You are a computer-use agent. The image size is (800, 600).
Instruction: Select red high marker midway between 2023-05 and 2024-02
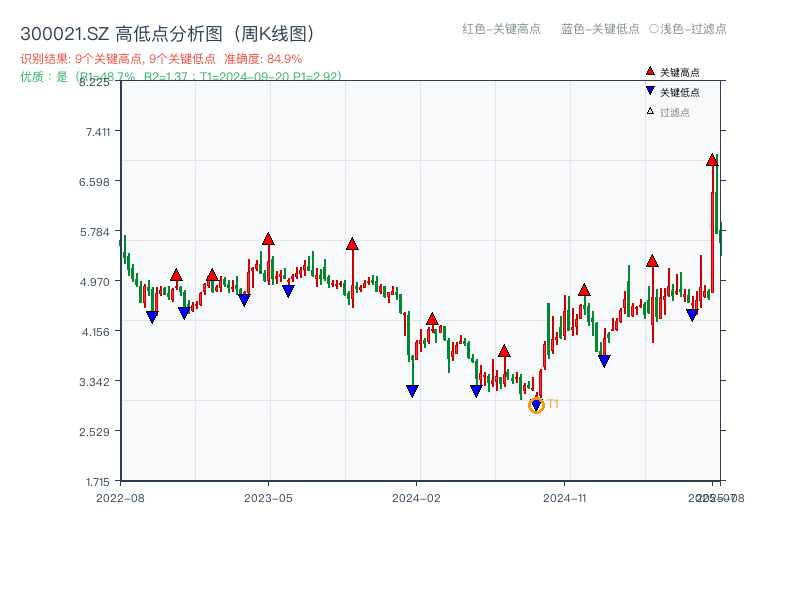tap(352, 244)
